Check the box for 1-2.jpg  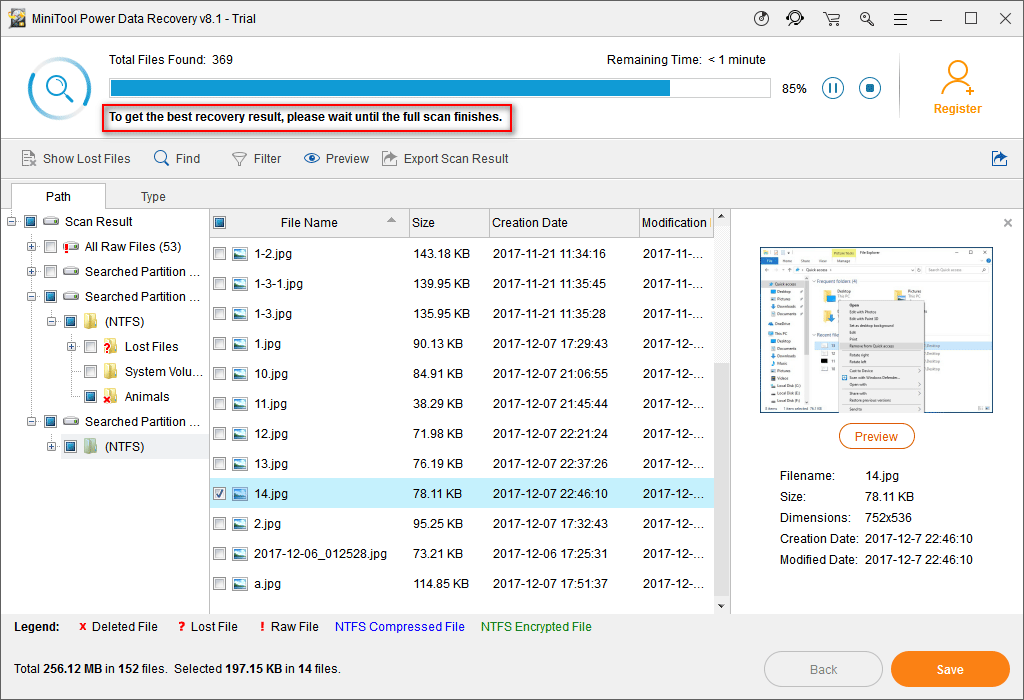point(220,254)
